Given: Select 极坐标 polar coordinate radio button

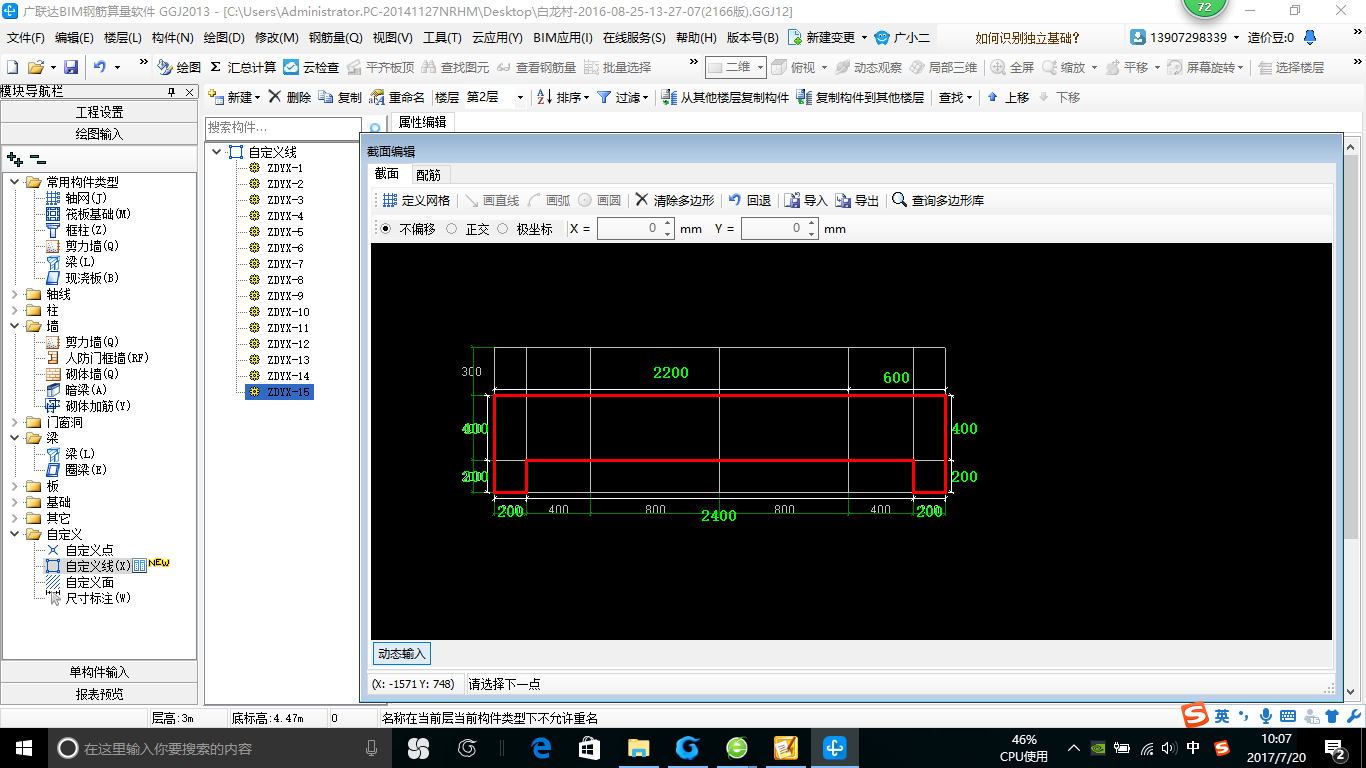Looking at the screenshot, I should click(x=502, y=229).
